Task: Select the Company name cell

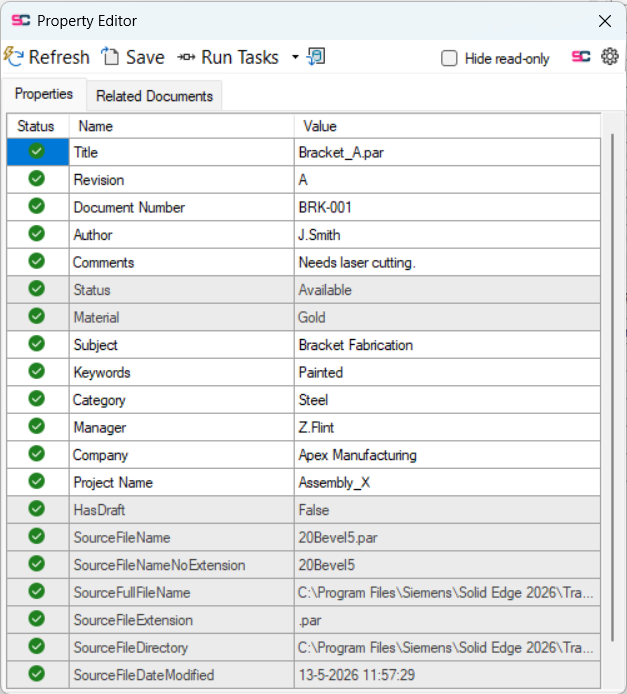Action: coord(181,455)
